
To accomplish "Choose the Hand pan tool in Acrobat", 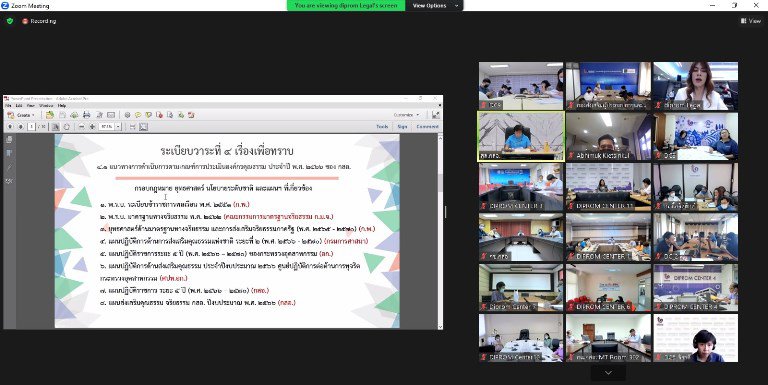I will coord(67,126).
